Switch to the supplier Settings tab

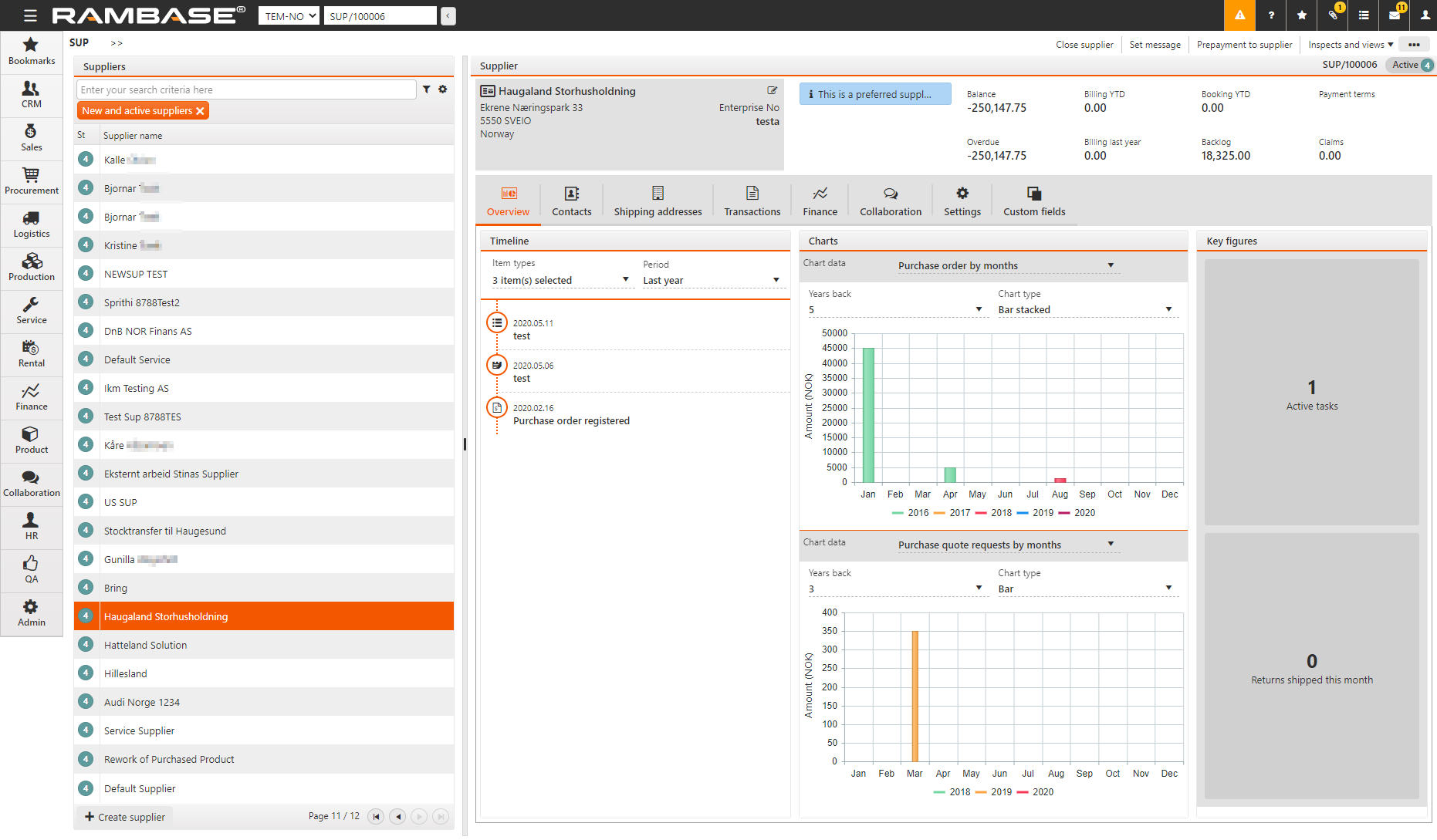(x=962, y=202)
